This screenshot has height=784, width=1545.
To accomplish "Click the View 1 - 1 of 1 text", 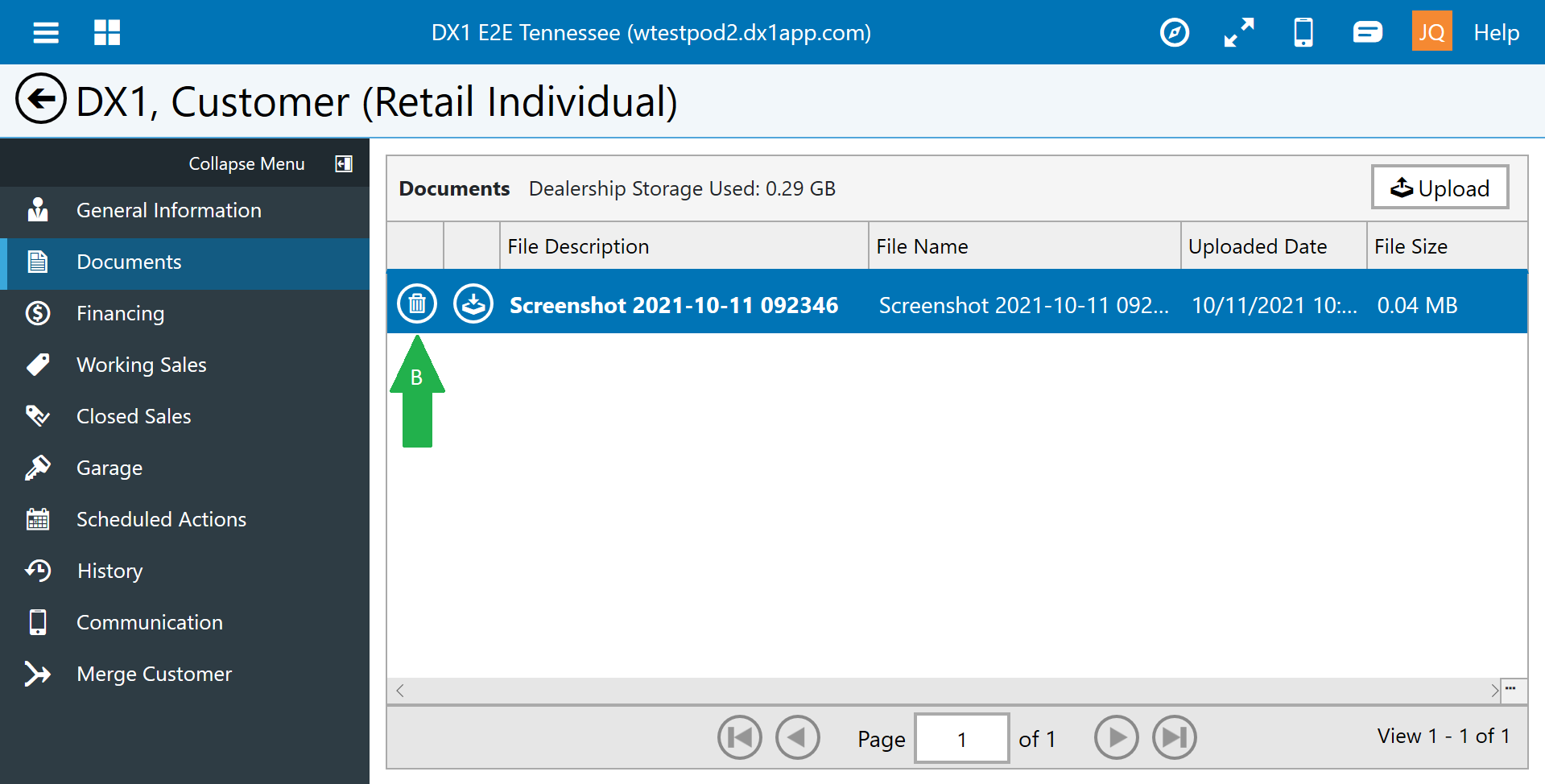I will click(1443, 736).
